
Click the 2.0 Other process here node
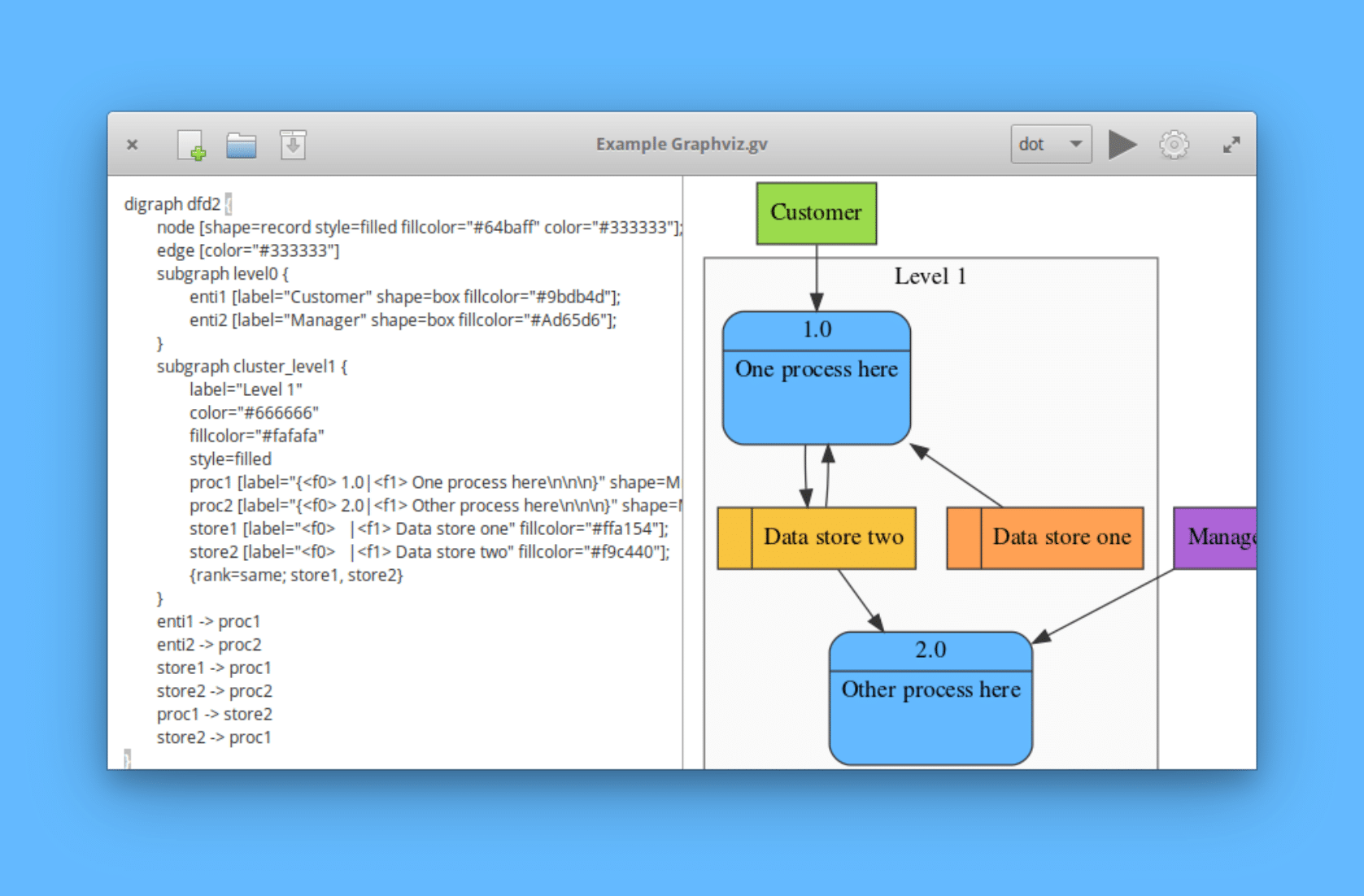(x=930, y=698)
